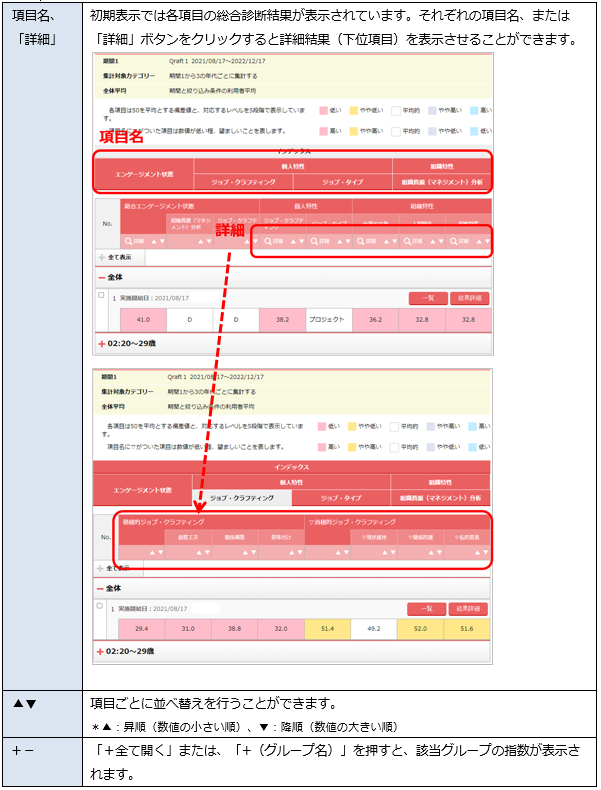Open ジョブ・タイプ tab in the red-outlined index box

pyautogui.click(x=343, y=182)
